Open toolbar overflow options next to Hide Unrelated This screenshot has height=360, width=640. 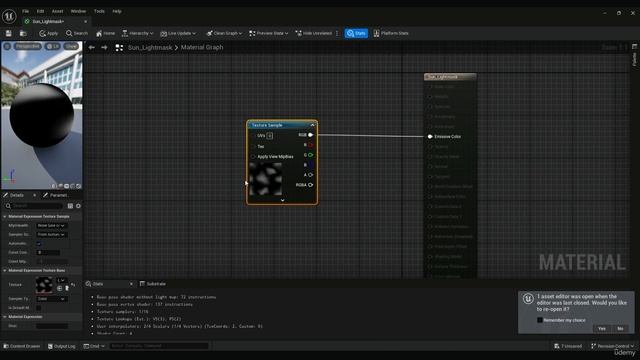coord(337,33)
